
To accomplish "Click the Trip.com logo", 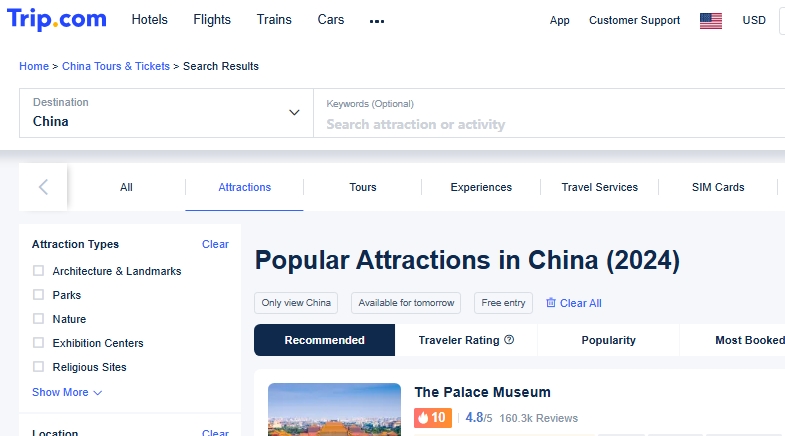I will (x=57, y=20).
